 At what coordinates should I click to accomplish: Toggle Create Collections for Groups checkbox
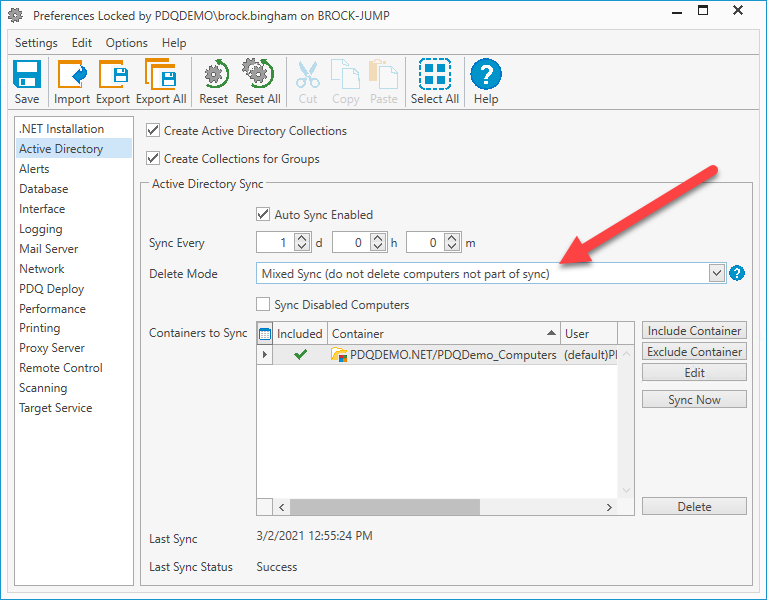point(153,158)
